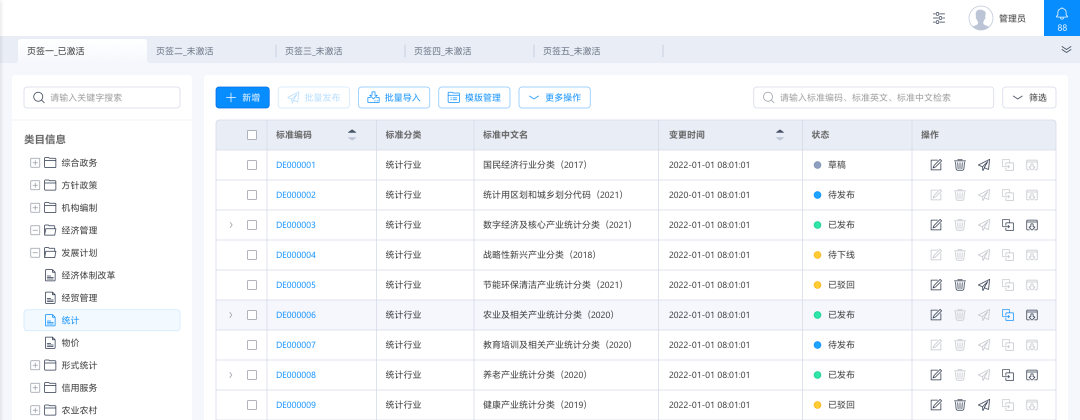Viewport: 1080px width, 420px height.
Task: Toggle the select-all checkbox in table header
Action: tap(252, 135)
